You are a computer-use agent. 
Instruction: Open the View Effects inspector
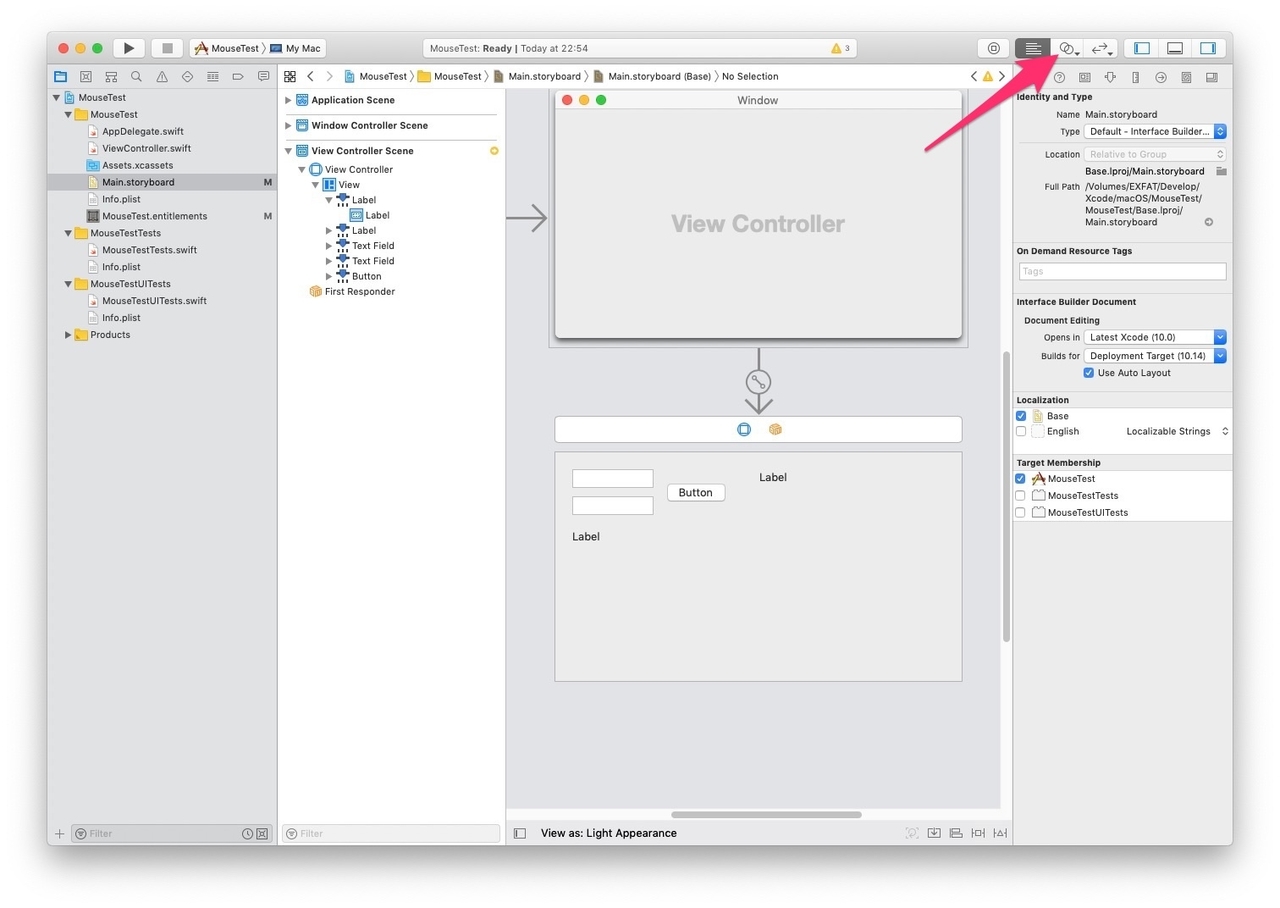coord(1211,77)
